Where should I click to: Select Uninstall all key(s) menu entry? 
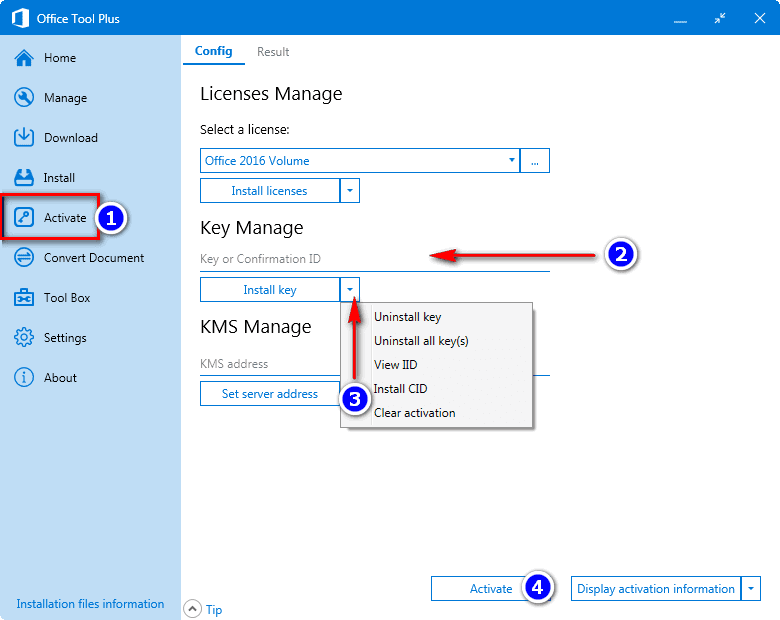point(421,341)
